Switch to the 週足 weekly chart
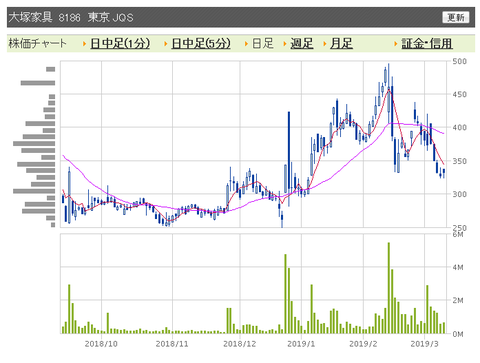The image size is (480, 363). tap(302, 43)
